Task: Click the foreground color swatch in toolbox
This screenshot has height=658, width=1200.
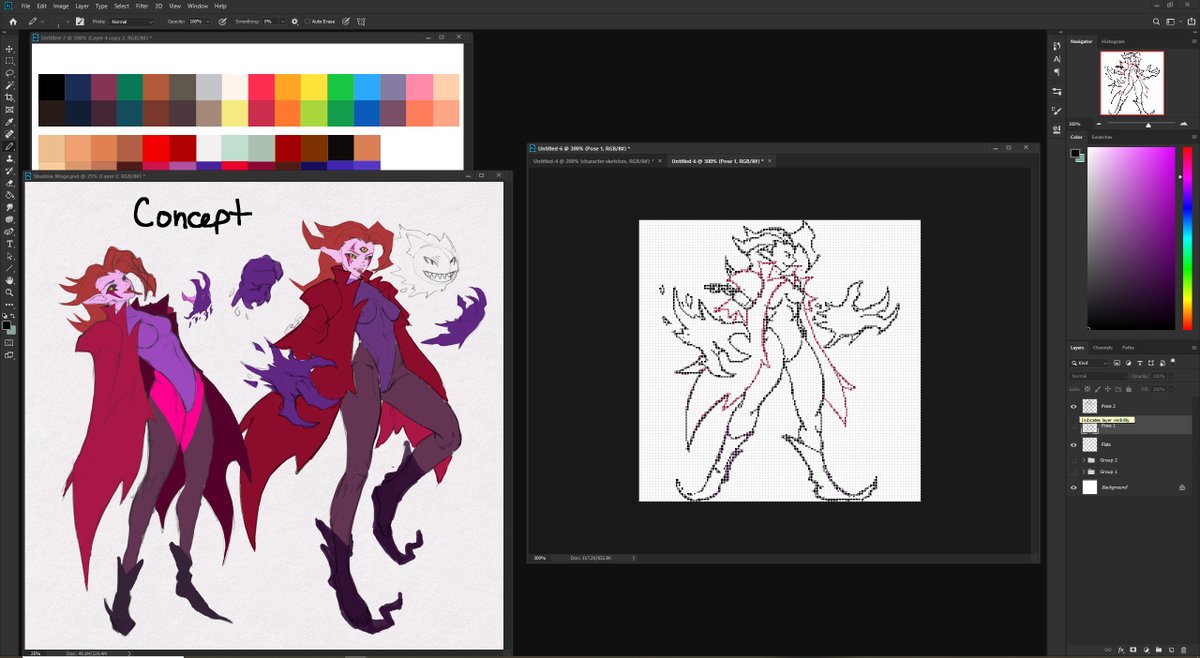Action: [x=7, y=326]
